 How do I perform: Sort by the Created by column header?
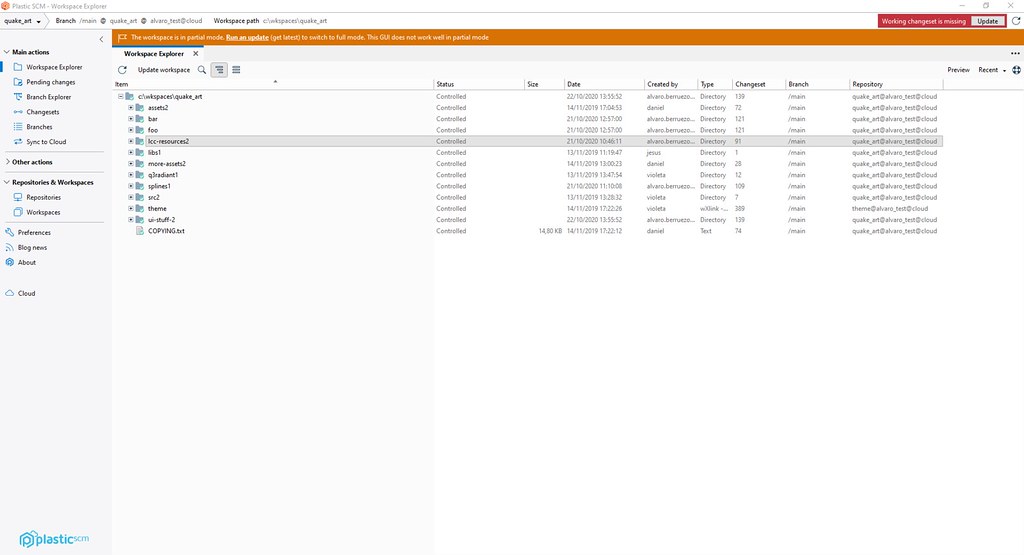click(x=671, y=84)
